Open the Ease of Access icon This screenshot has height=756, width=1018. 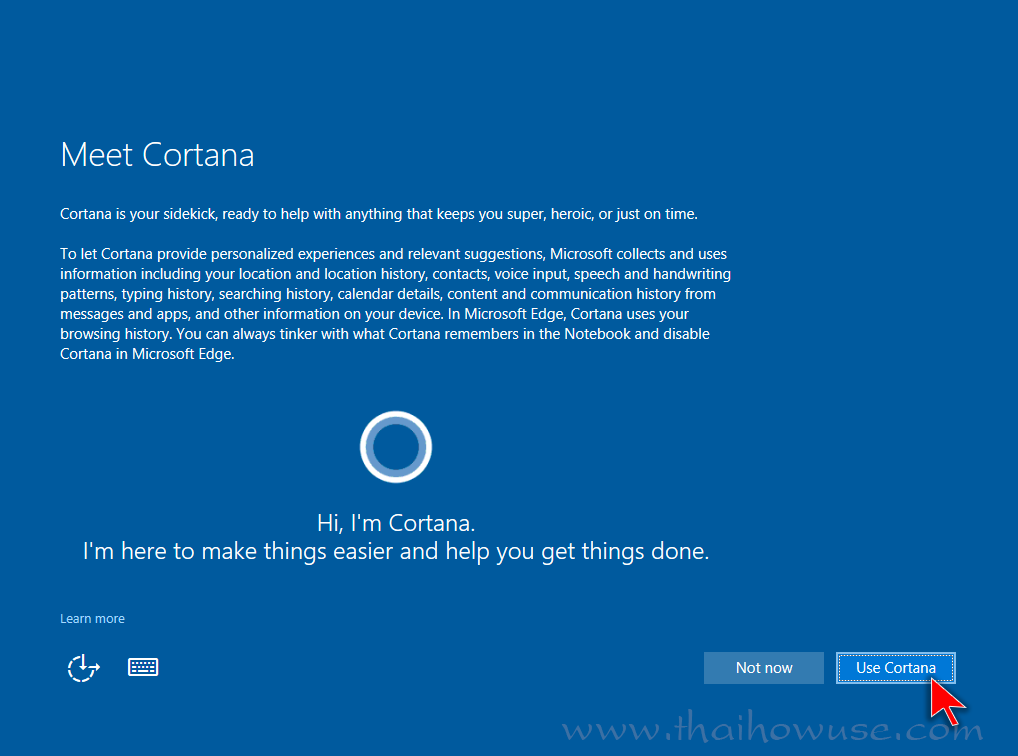pyautogui.click(x=84, y=668)
